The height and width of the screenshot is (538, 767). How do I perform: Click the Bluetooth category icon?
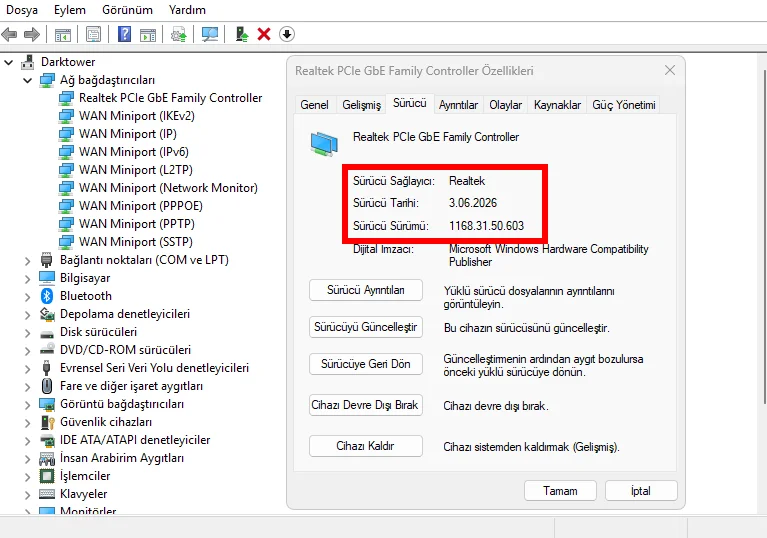click(x=47, y=296)
